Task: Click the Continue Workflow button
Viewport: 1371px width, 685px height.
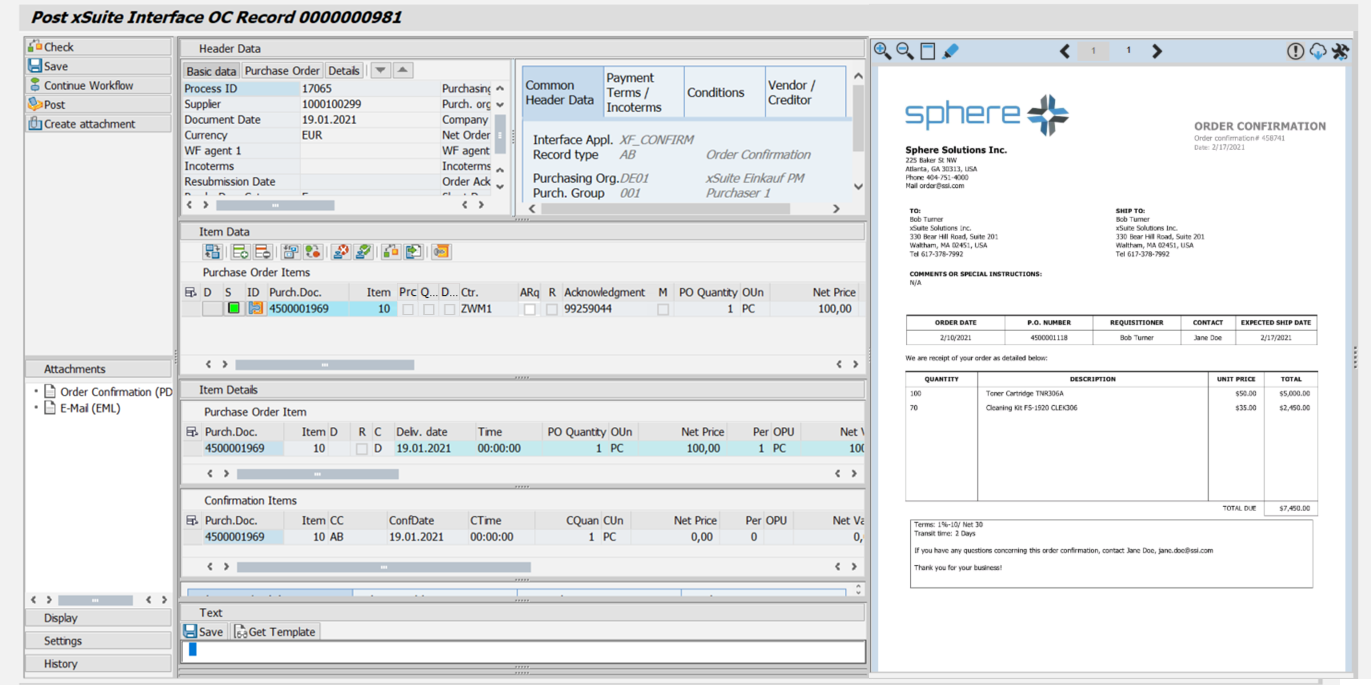Action: [88, 85]
